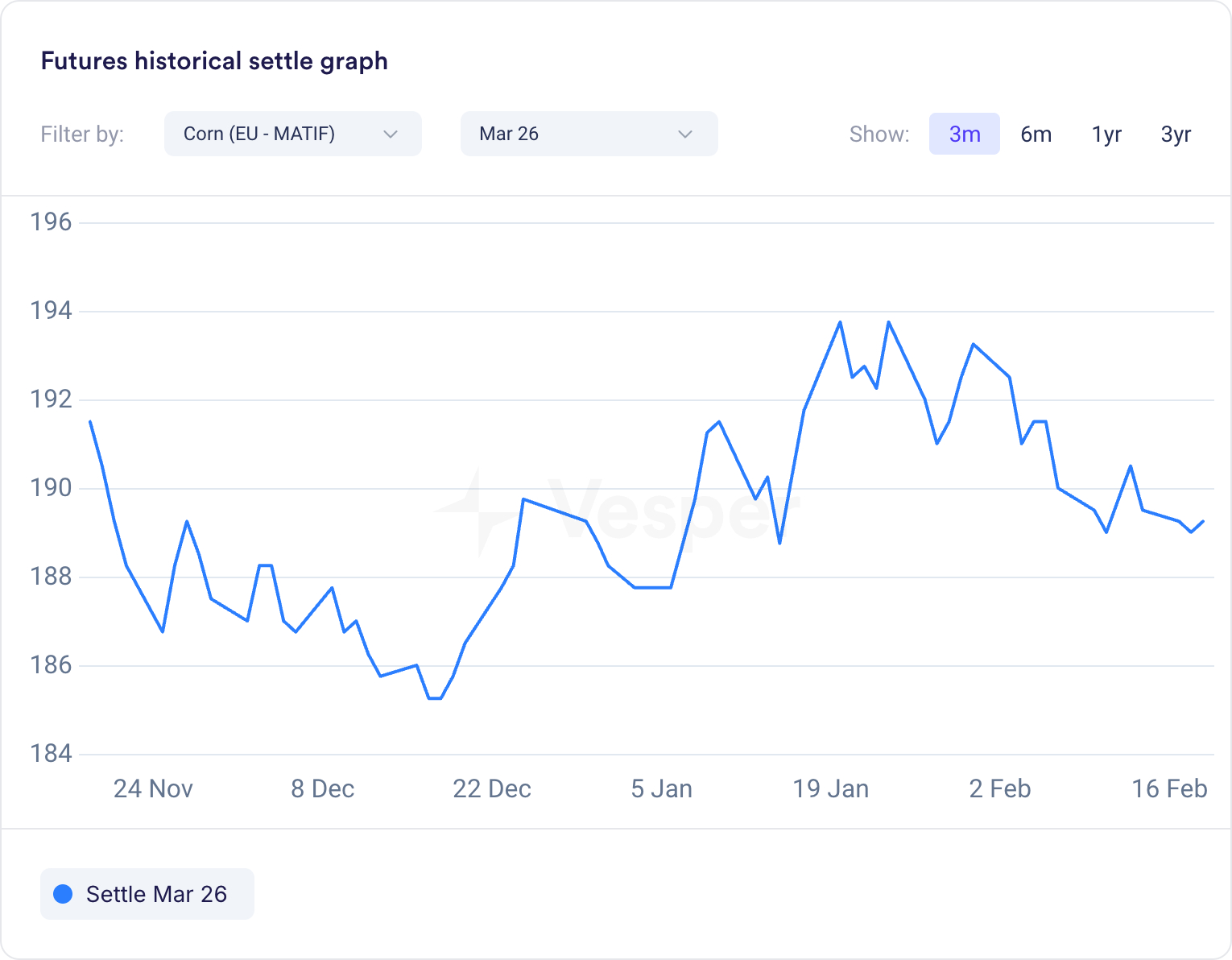Toggle the Settle Mar 26 legend series

147,894
